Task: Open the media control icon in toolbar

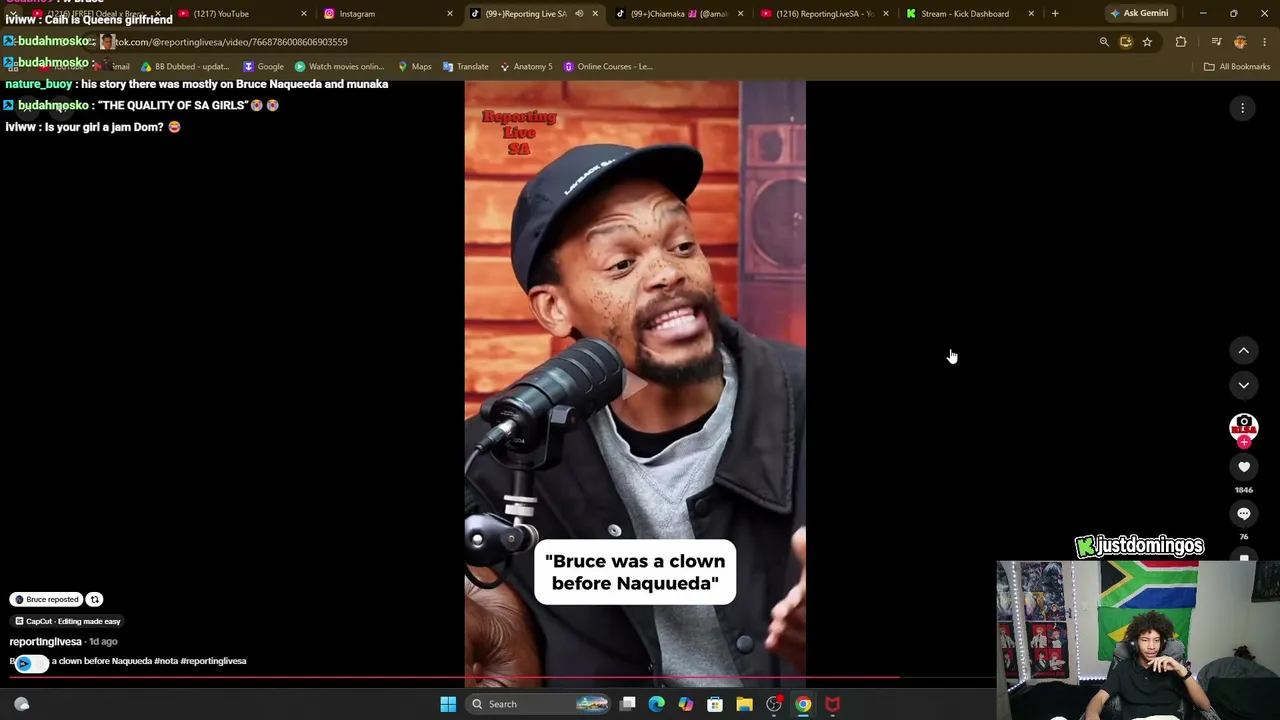Action: [x=1216, y=42]
